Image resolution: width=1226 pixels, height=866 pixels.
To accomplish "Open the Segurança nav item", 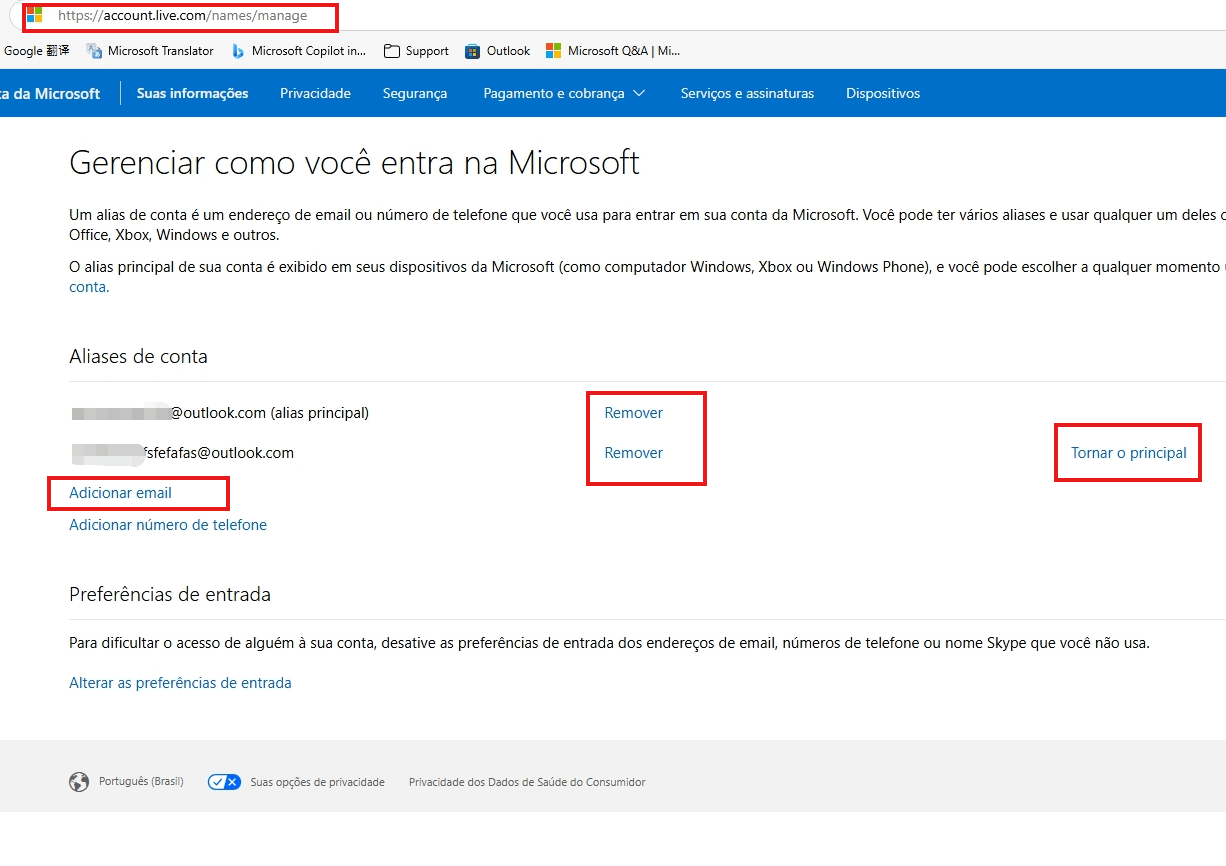I will click(x=415, y=93).
